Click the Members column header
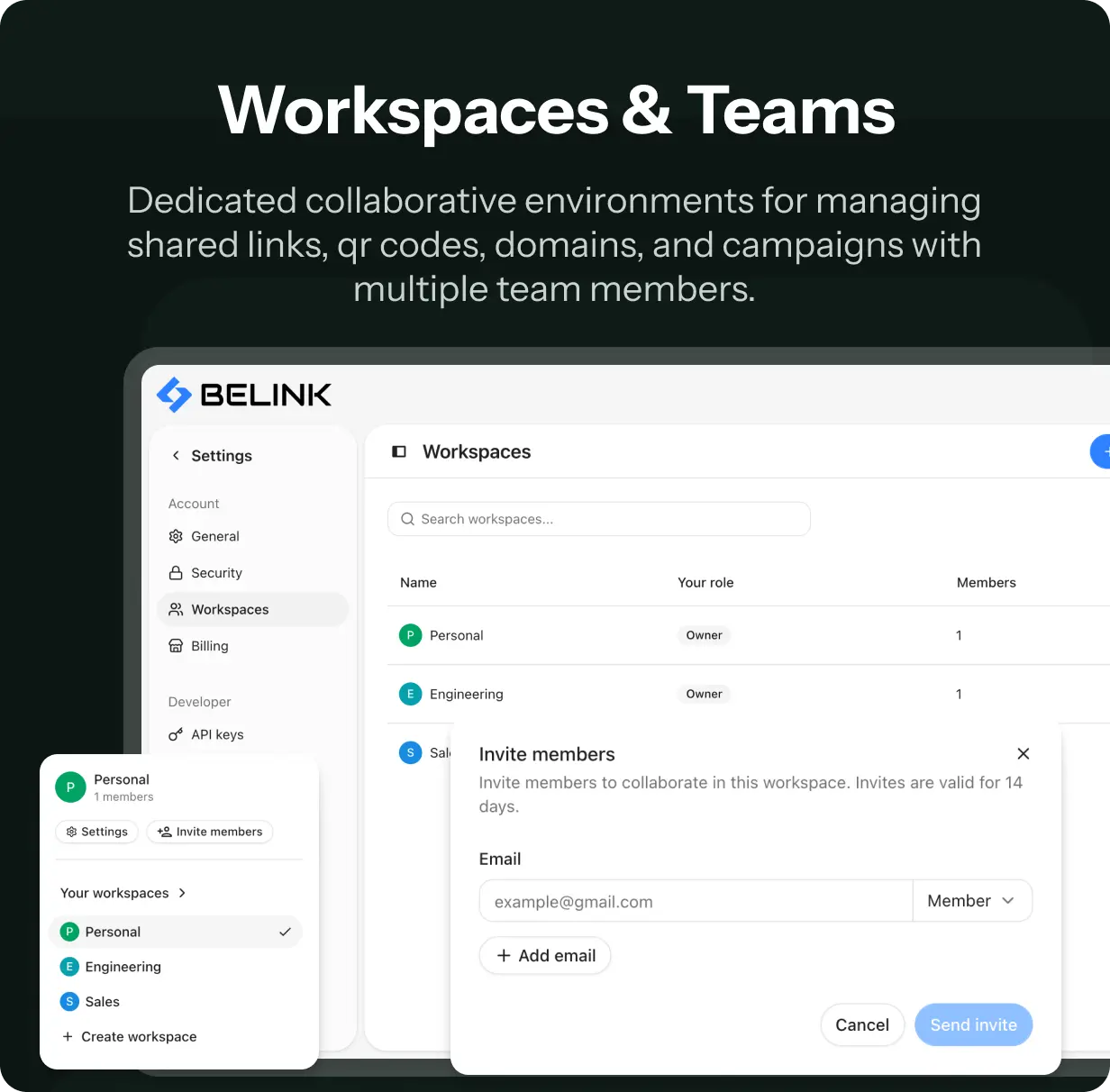 pos(987,583)
